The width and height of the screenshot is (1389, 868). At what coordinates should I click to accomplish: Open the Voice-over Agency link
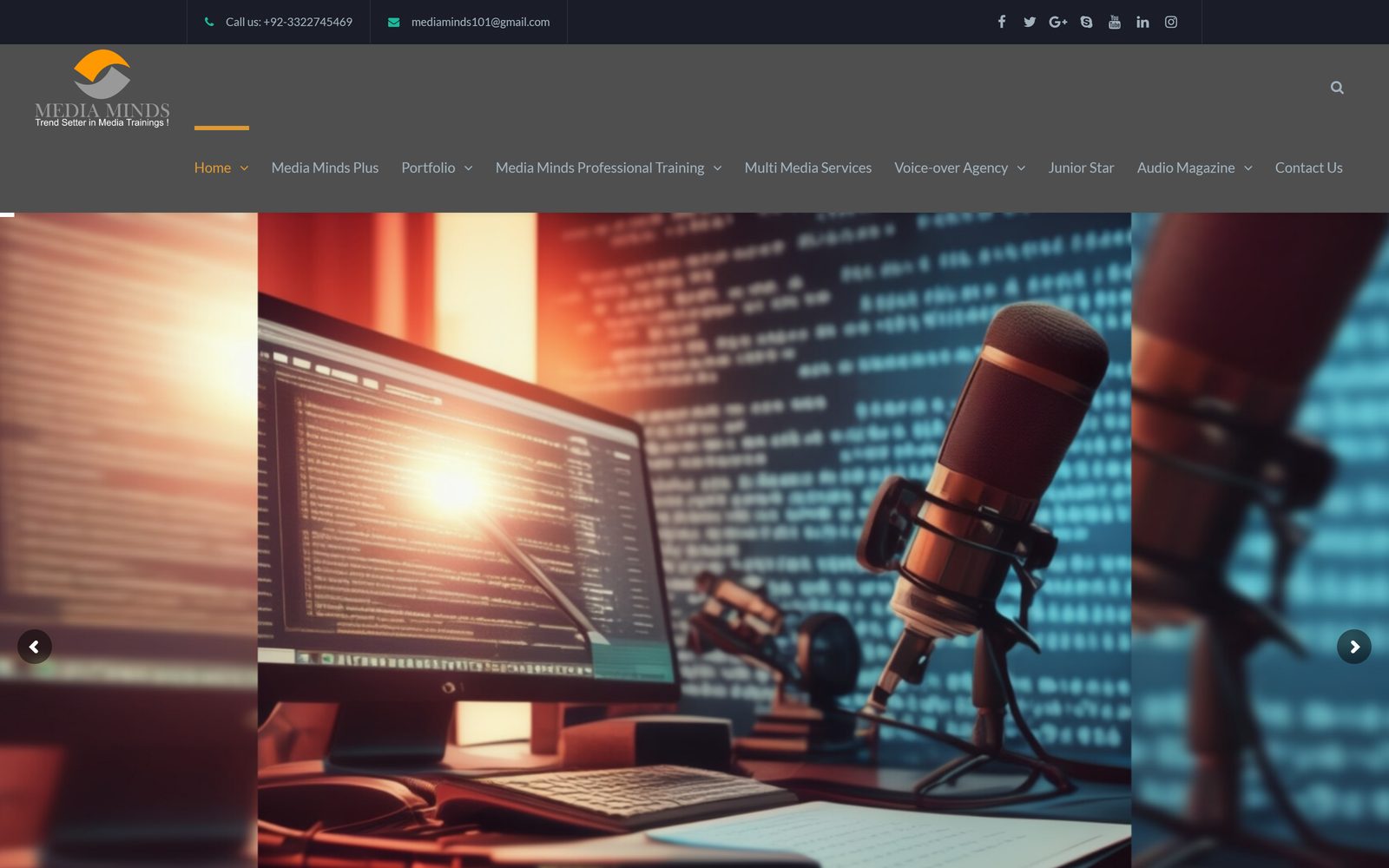pyautogui.click(x=951, y=168)
